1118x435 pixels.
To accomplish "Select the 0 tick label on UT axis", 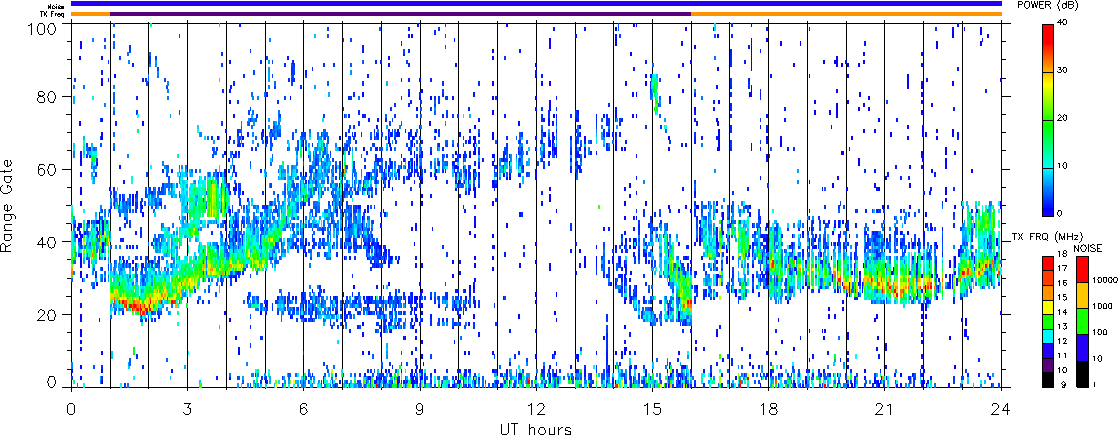I will (71, 409).
